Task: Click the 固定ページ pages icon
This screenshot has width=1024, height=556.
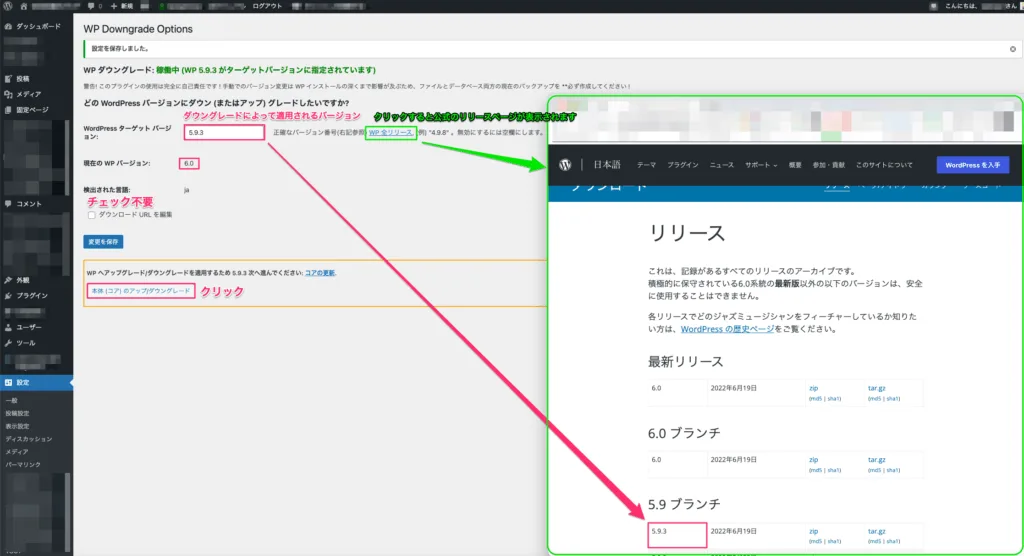Action: pyautogui.click(x=8, y=110)
